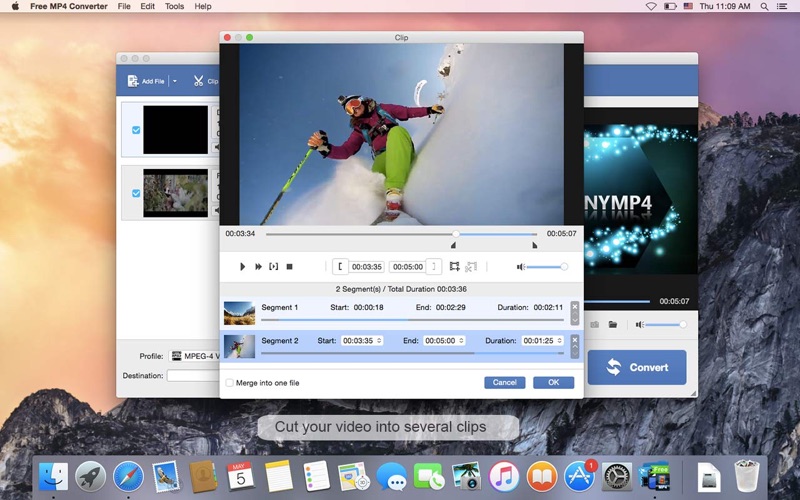Open the Apple menu
800x500 pixels.
(15, 6)
